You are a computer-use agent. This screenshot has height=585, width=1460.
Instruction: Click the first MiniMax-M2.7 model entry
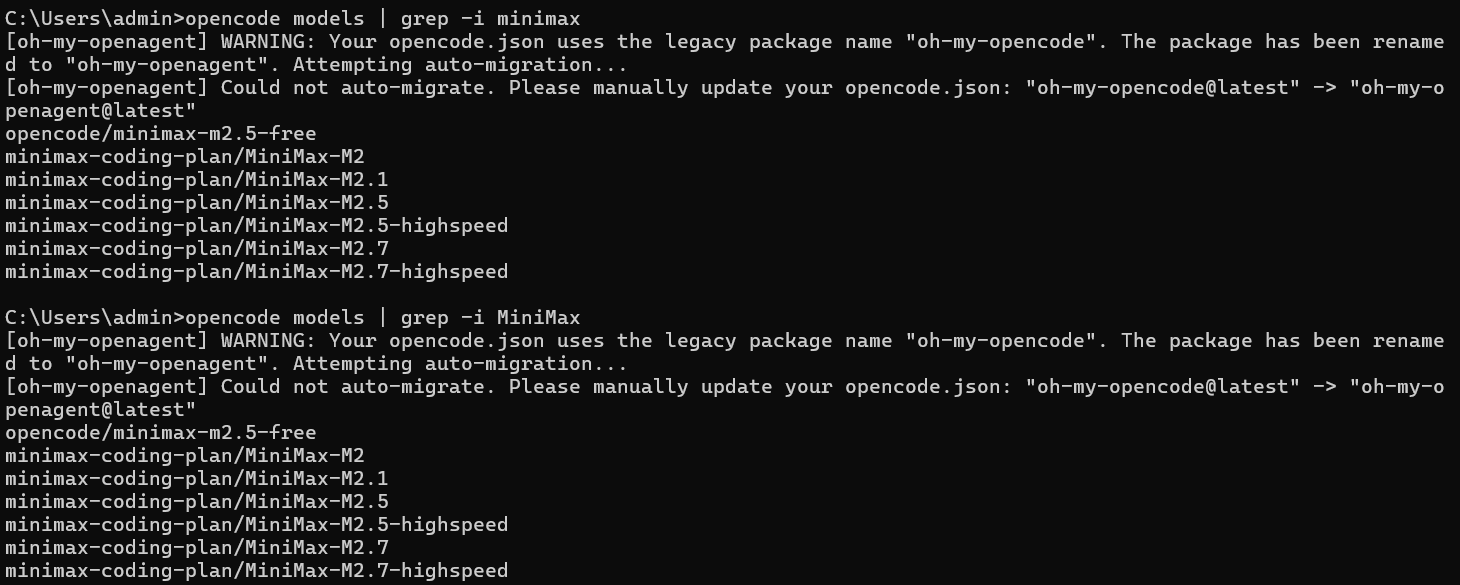[197, 248]
